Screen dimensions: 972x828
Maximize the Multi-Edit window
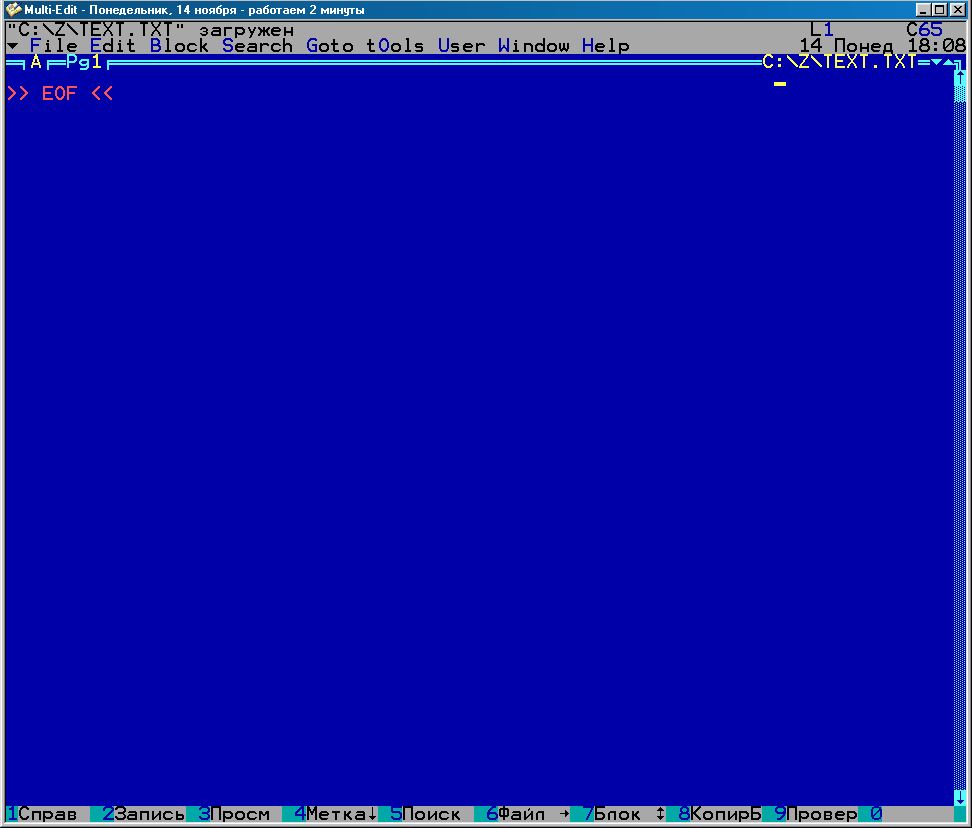click(x=941, y=9)
